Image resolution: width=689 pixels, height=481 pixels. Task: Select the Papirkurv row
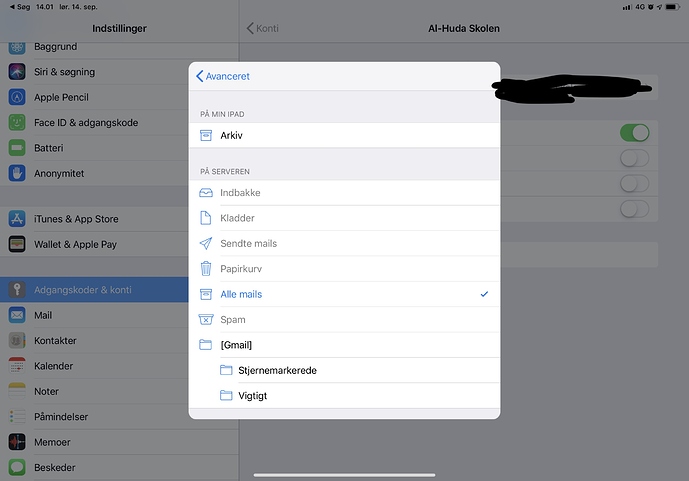pyautogui.click(x=344, y=269)
